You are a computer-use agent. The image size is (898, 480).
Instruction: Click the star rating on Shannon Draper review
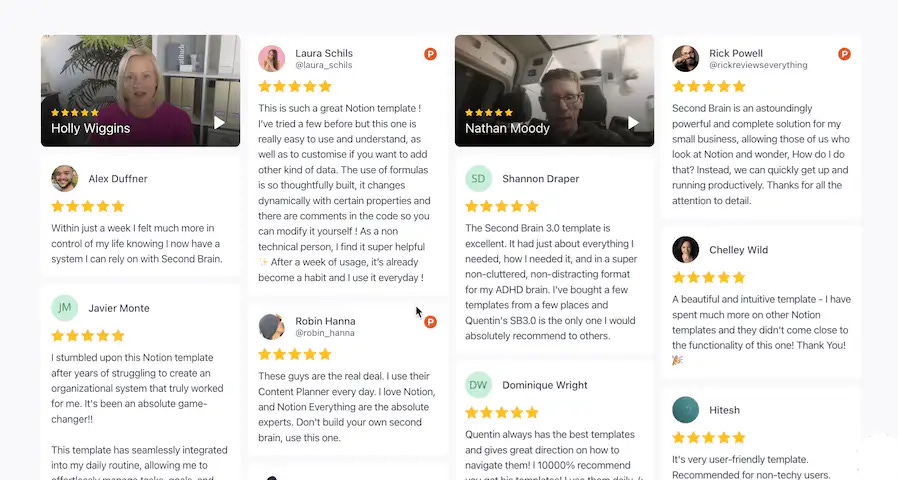coord(502,206)
